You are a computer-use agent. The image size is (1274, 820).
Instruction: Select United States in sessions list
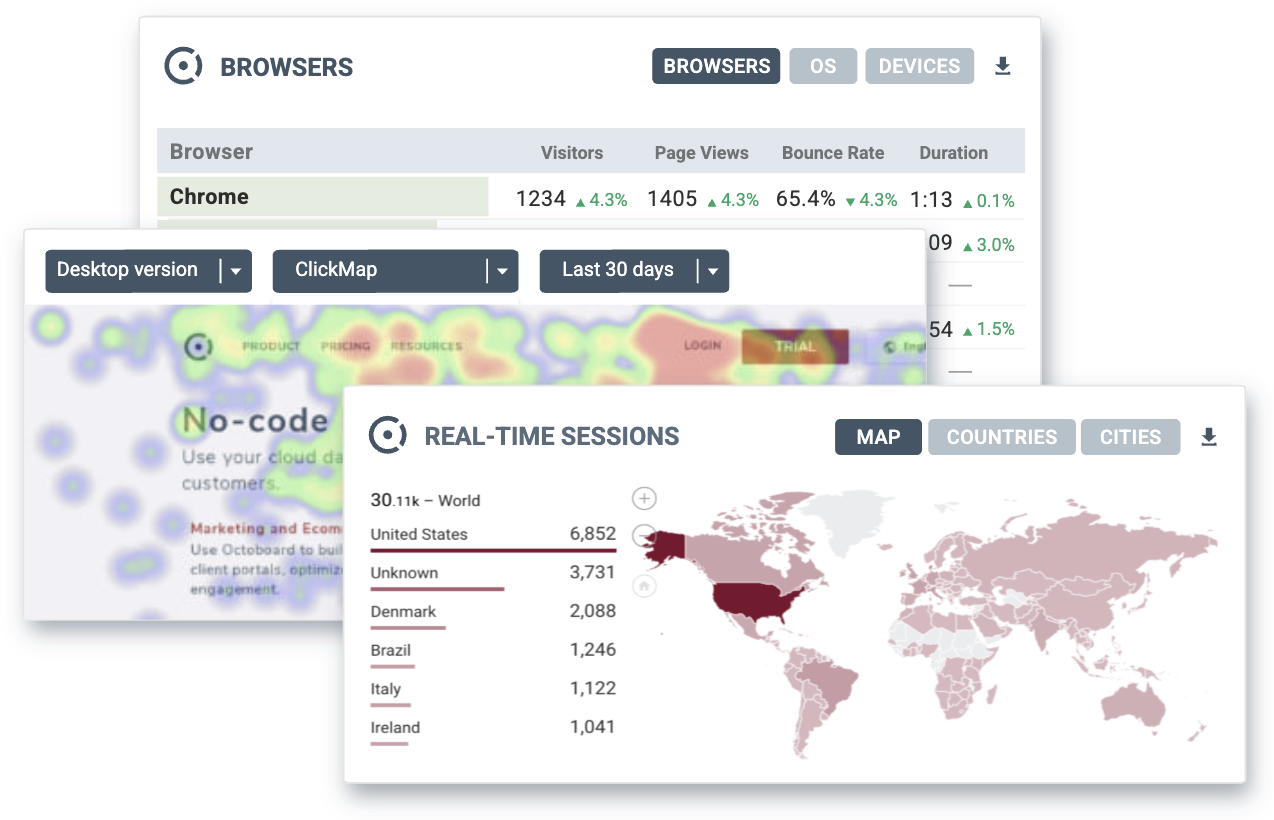tap(419, 534)
